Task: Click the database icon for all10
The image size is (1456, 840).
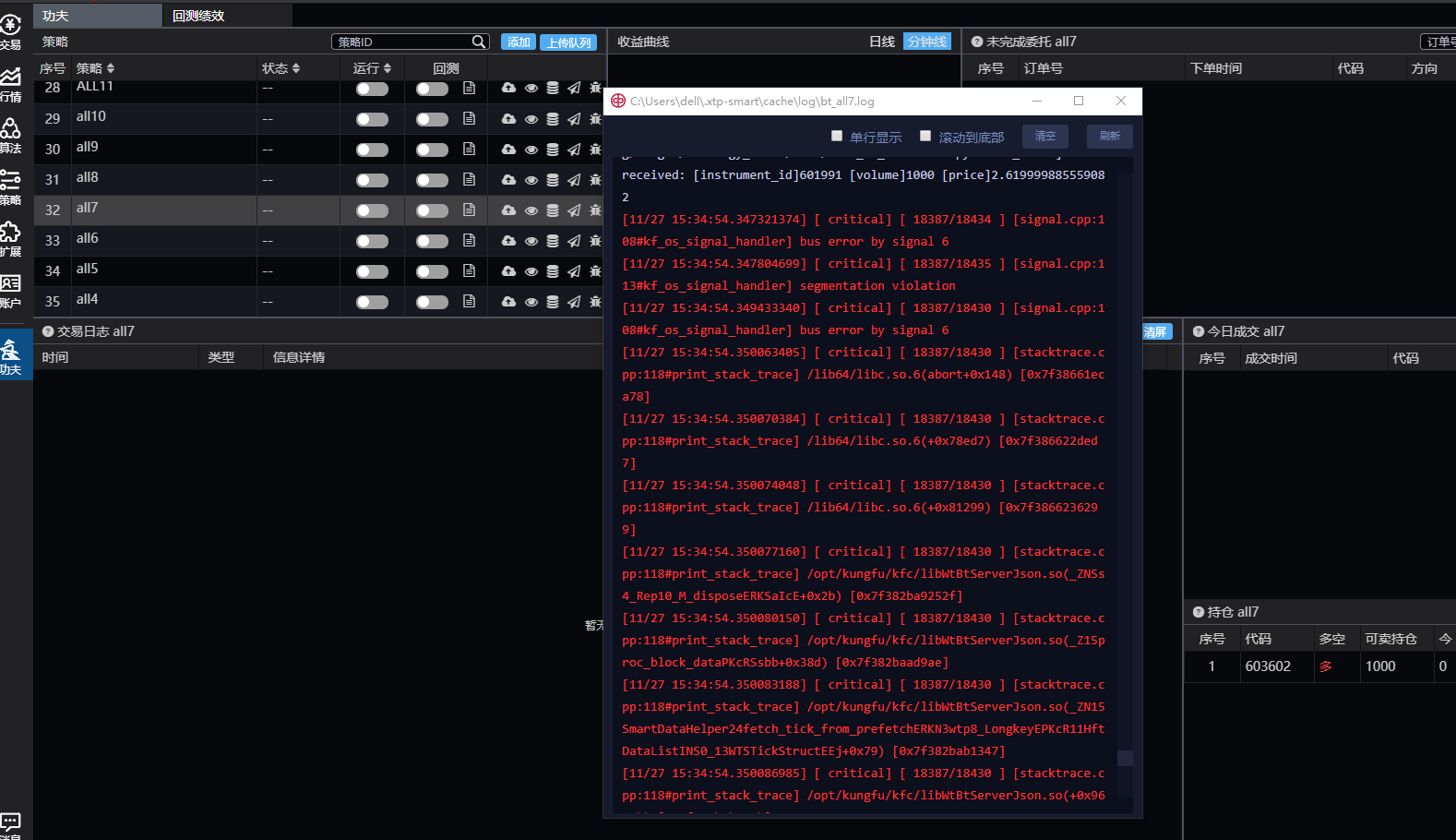Action: [x=553, y=119]
